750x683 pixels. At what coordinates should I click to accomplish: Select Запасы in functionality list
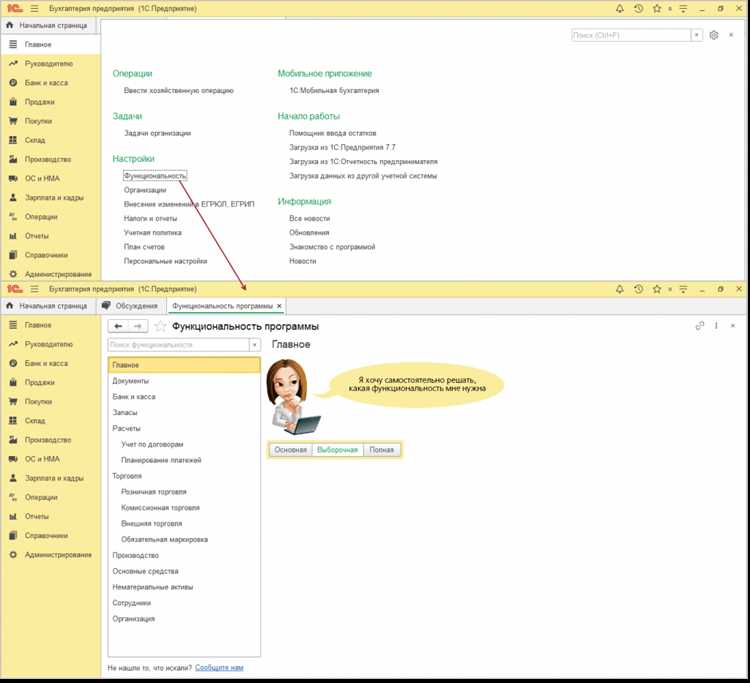tap(184, 412)
